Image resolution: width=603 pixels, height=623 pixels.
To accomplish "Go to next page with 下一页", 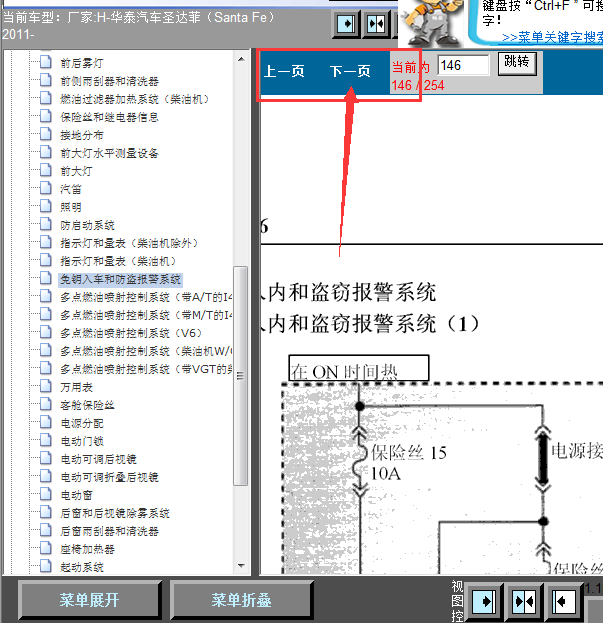I will coord(350,72).
